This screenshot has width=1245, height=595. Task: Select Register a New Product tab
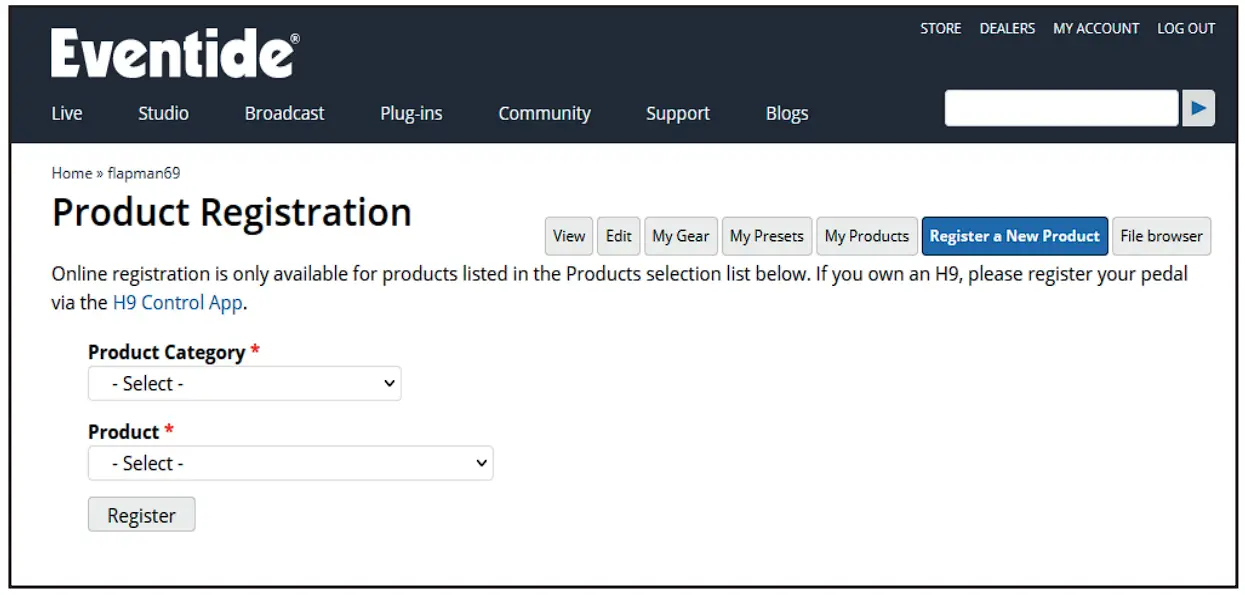(x=1014, y=236)
